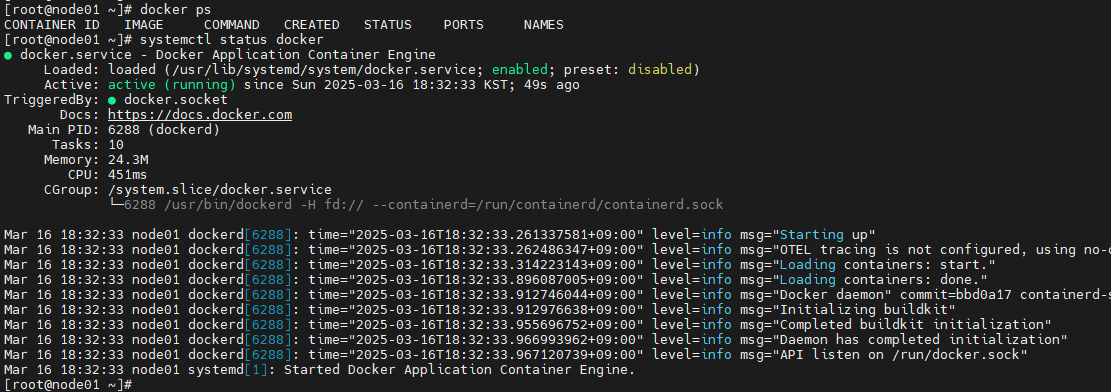Select the STATUS column header
The width and height of the screenshot is (1111, 392).
click(x=388, y=25)
